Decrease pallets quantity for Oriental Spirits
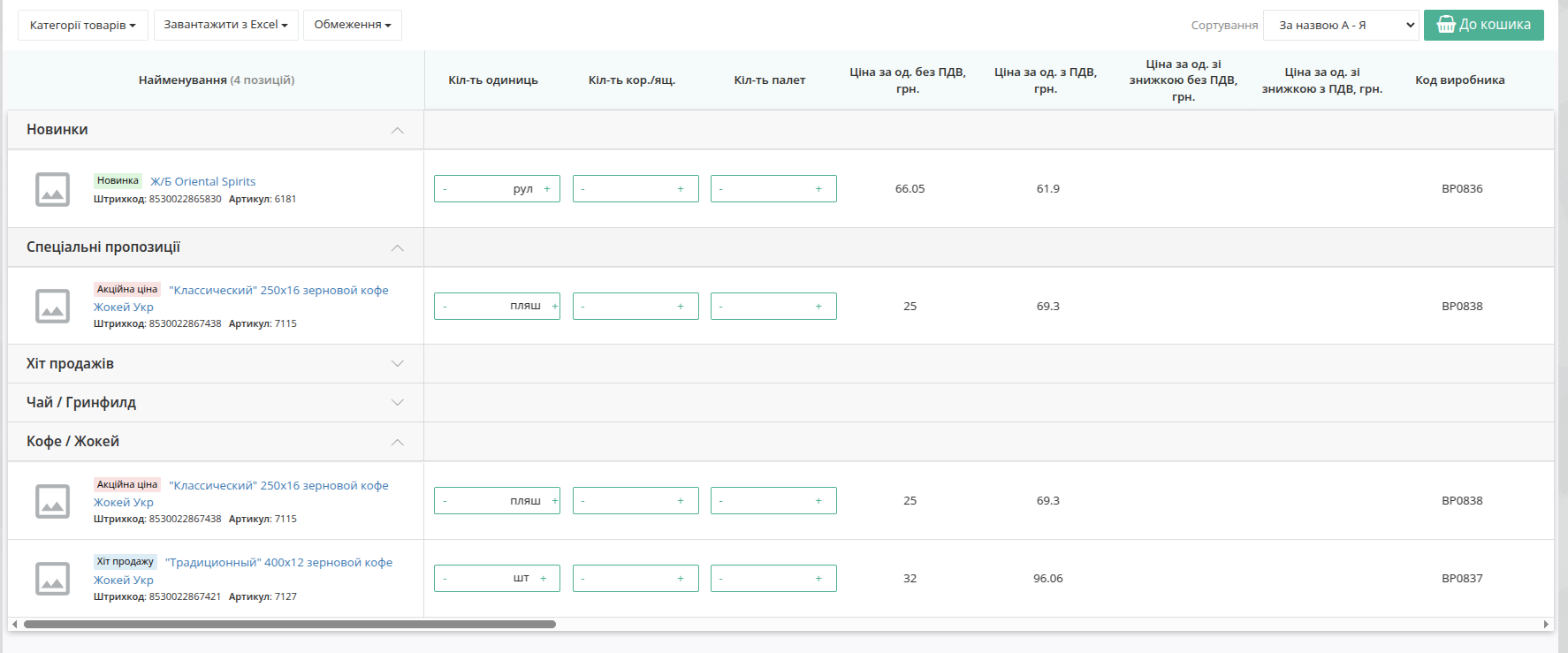Viewport: 1568px width, 653px height. click(x=721, y=189)
